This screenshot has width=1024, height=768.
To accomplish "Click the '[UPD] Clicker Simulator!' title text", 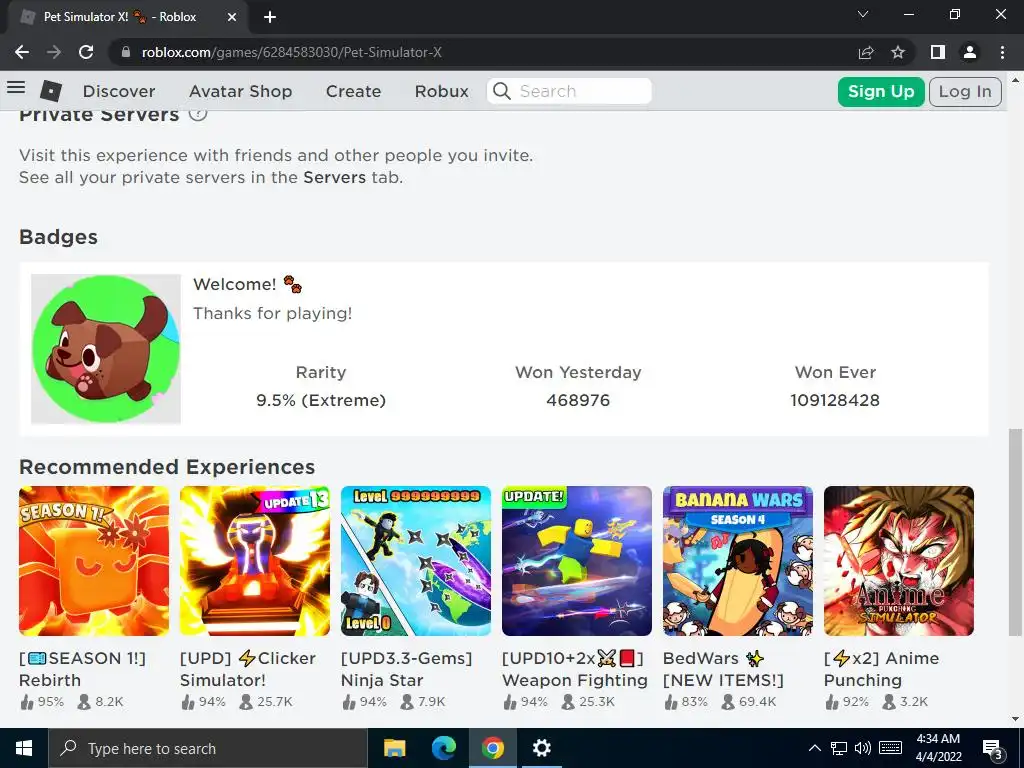I will point(248,669).
